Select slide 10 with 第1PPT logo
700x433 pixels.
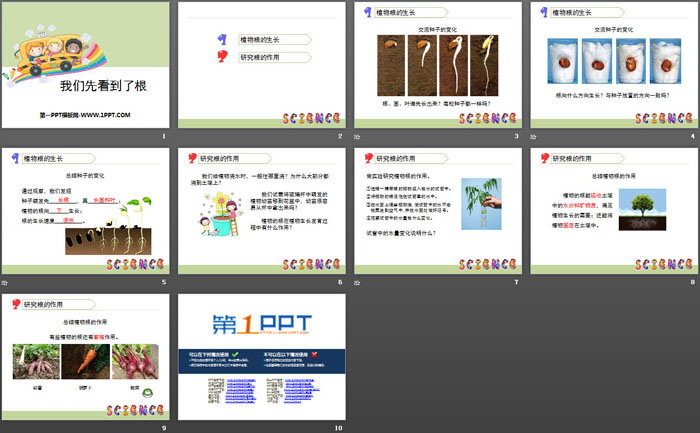click(262, 357)
